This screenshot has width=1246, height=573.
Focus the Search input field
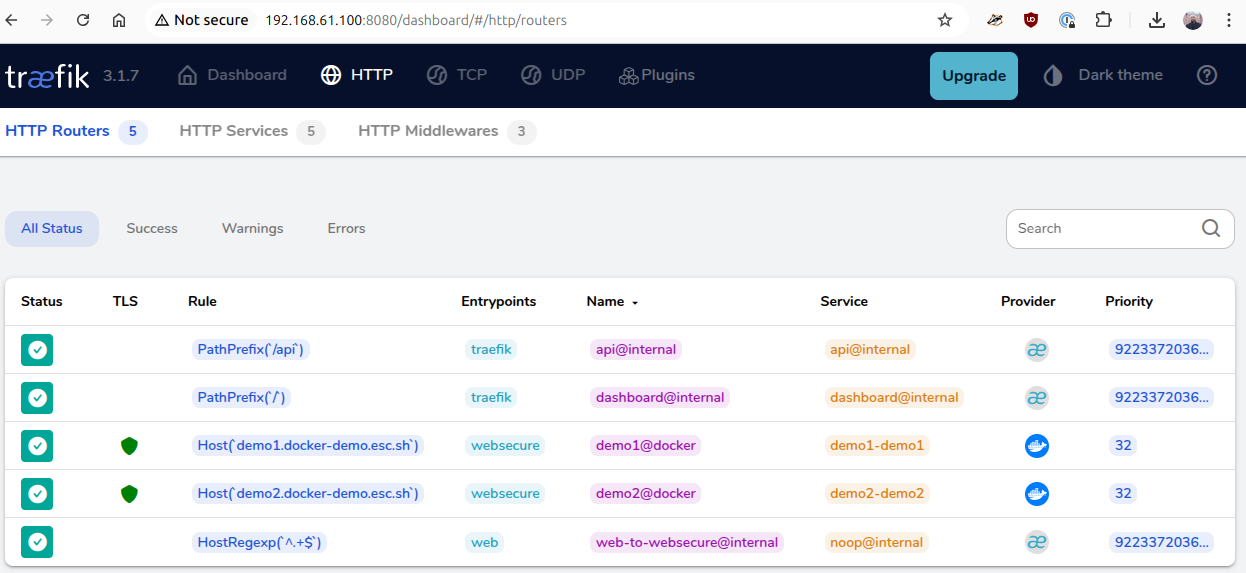point(1102,229)
